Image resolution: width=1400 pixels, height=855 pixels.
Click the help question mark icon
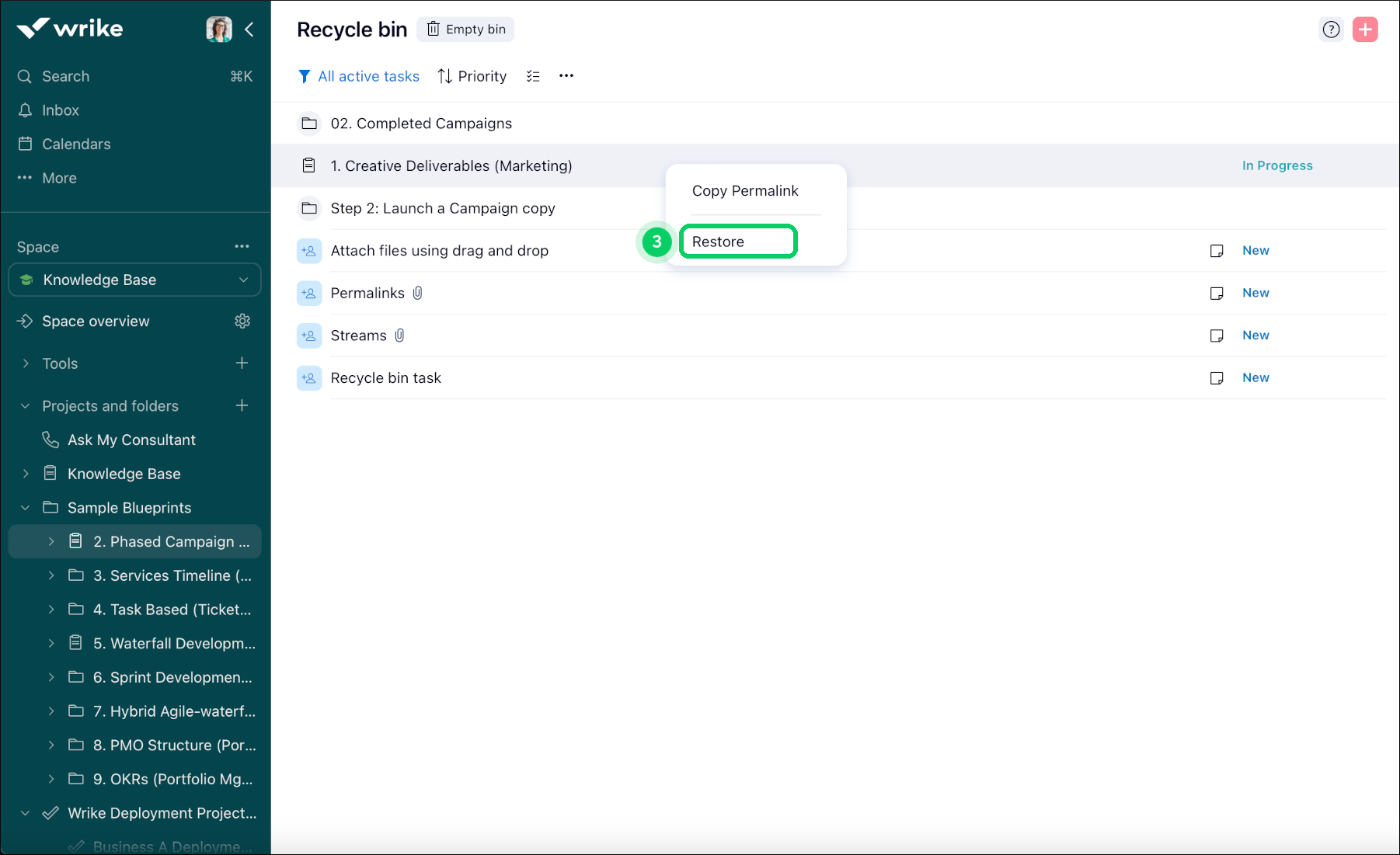pyautogui.click(x=1331, y=29)
